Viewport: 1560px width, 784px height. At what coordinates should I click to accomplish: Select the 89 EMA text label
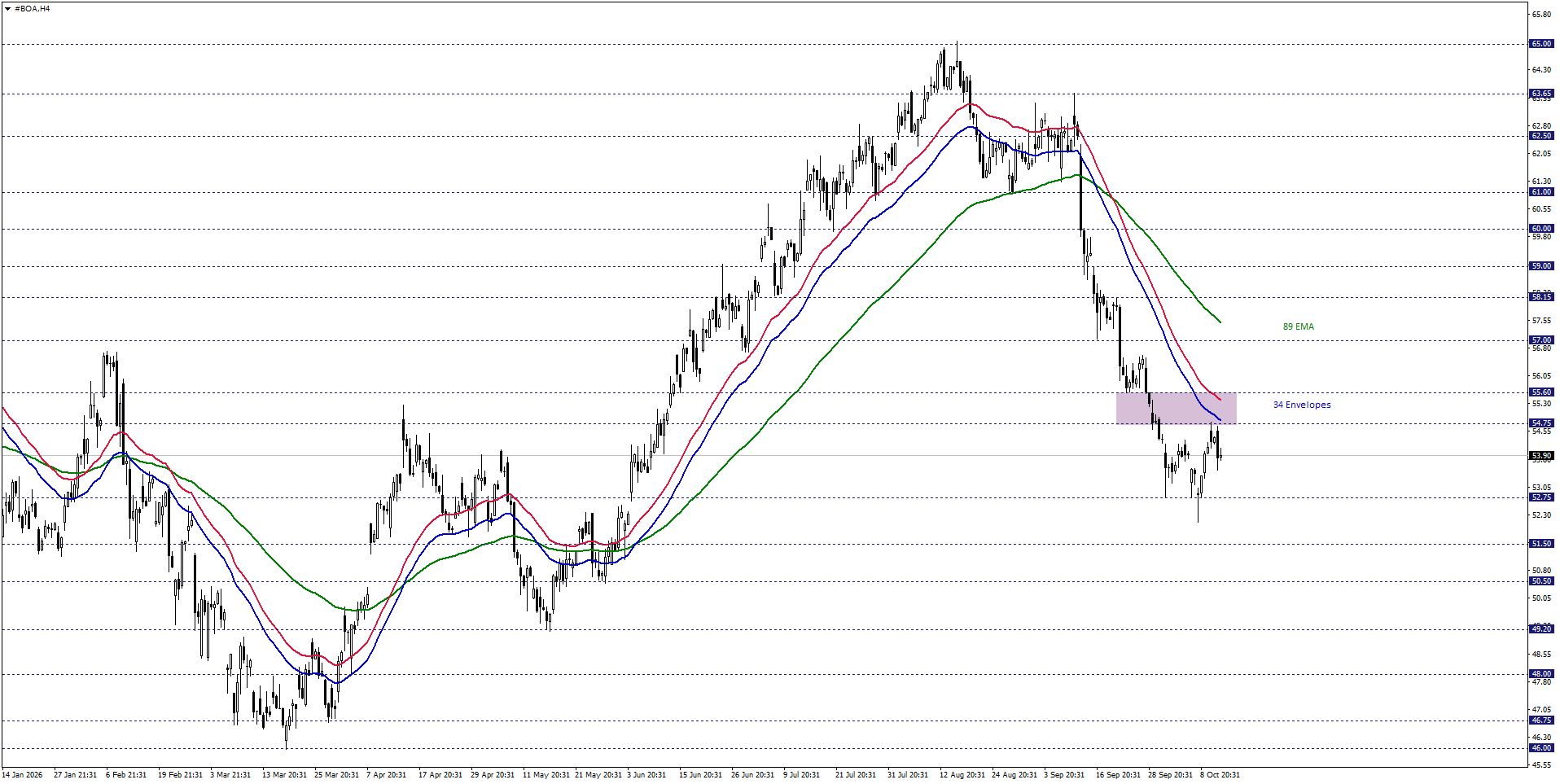point(1298,326)
